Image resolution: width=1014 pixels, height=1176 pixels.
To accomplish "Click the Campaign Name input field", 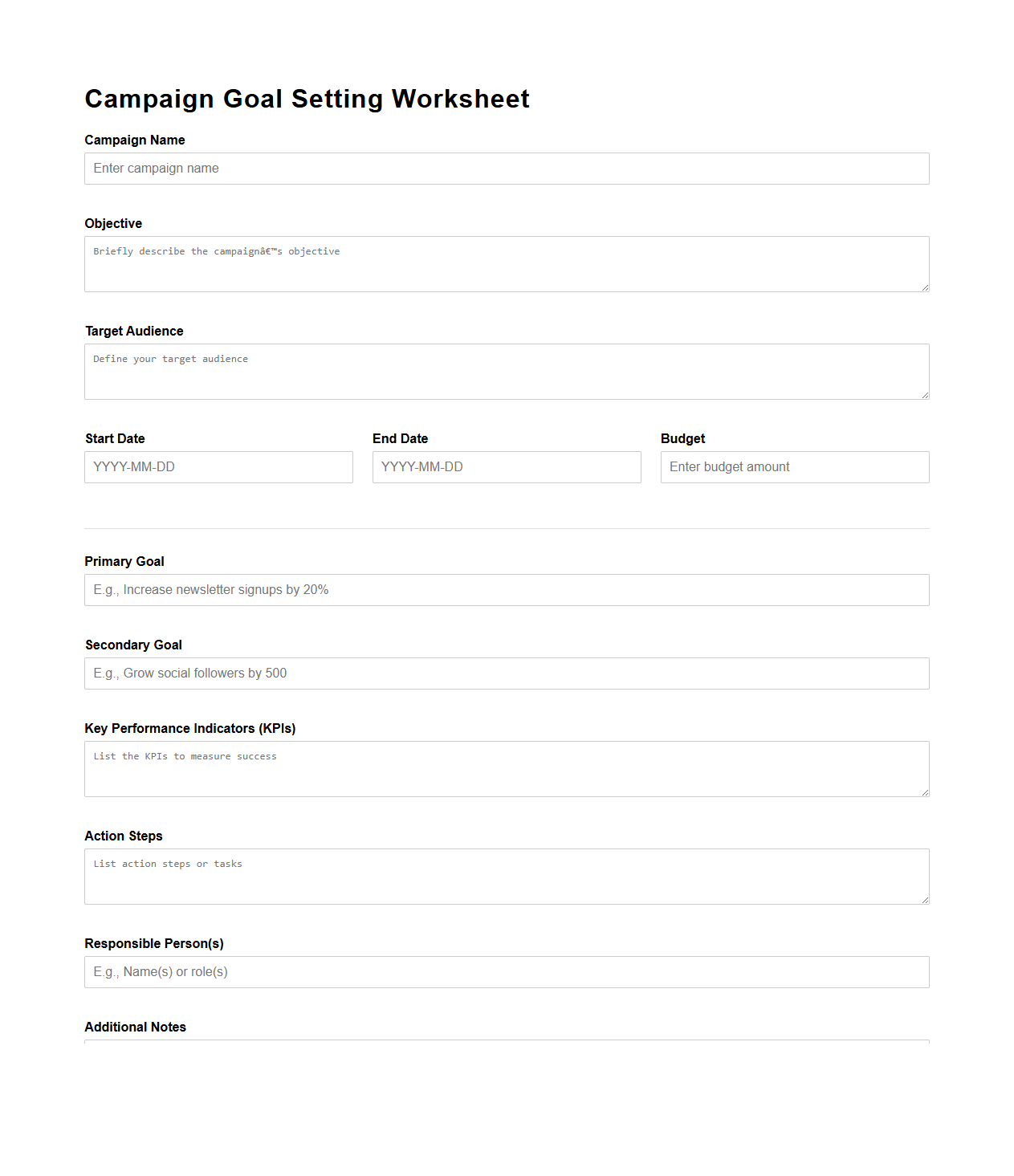I will point(506,169).
